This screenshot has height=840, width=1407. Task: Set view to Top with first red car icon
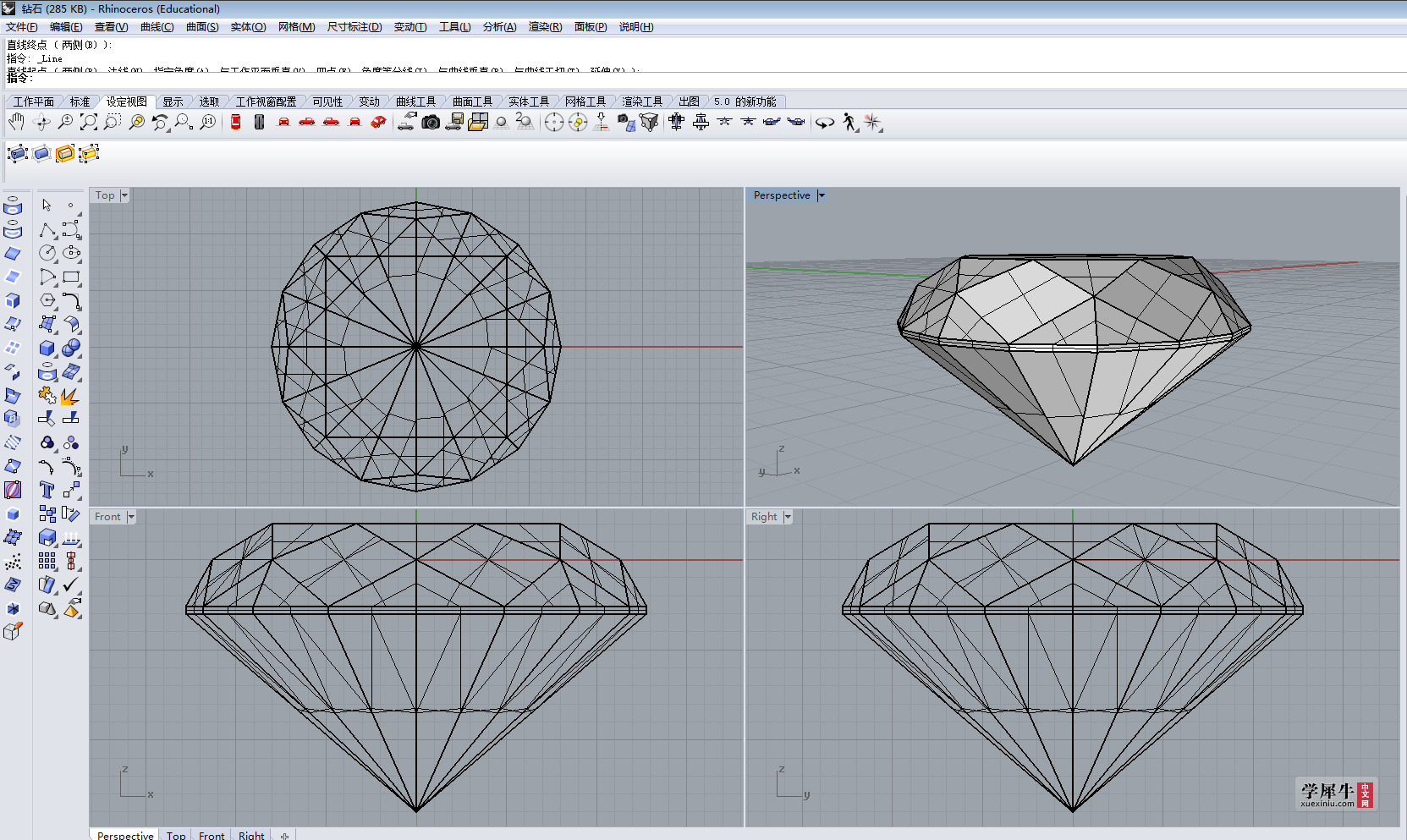point(236,123)
